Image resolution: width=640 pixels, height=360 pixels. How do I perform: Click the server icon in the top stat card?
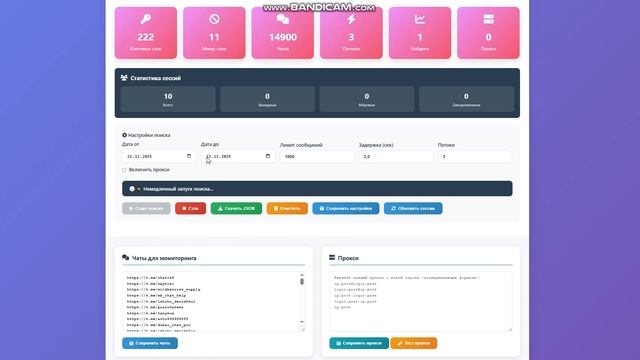(x=489, y=19)
